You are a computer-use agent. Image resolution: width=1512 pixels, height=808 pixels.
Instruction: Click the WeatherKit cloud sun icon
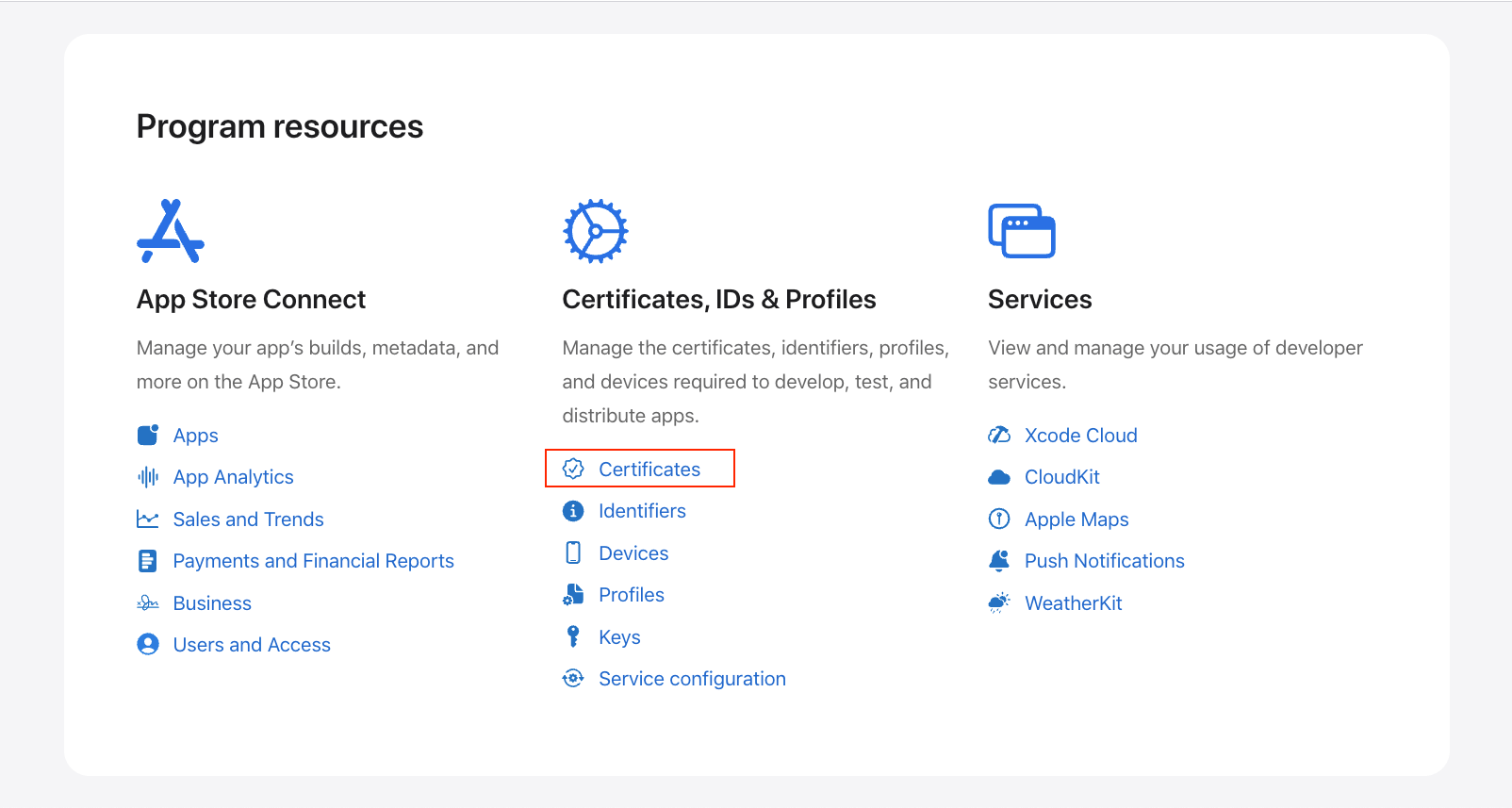pos(999,602)
